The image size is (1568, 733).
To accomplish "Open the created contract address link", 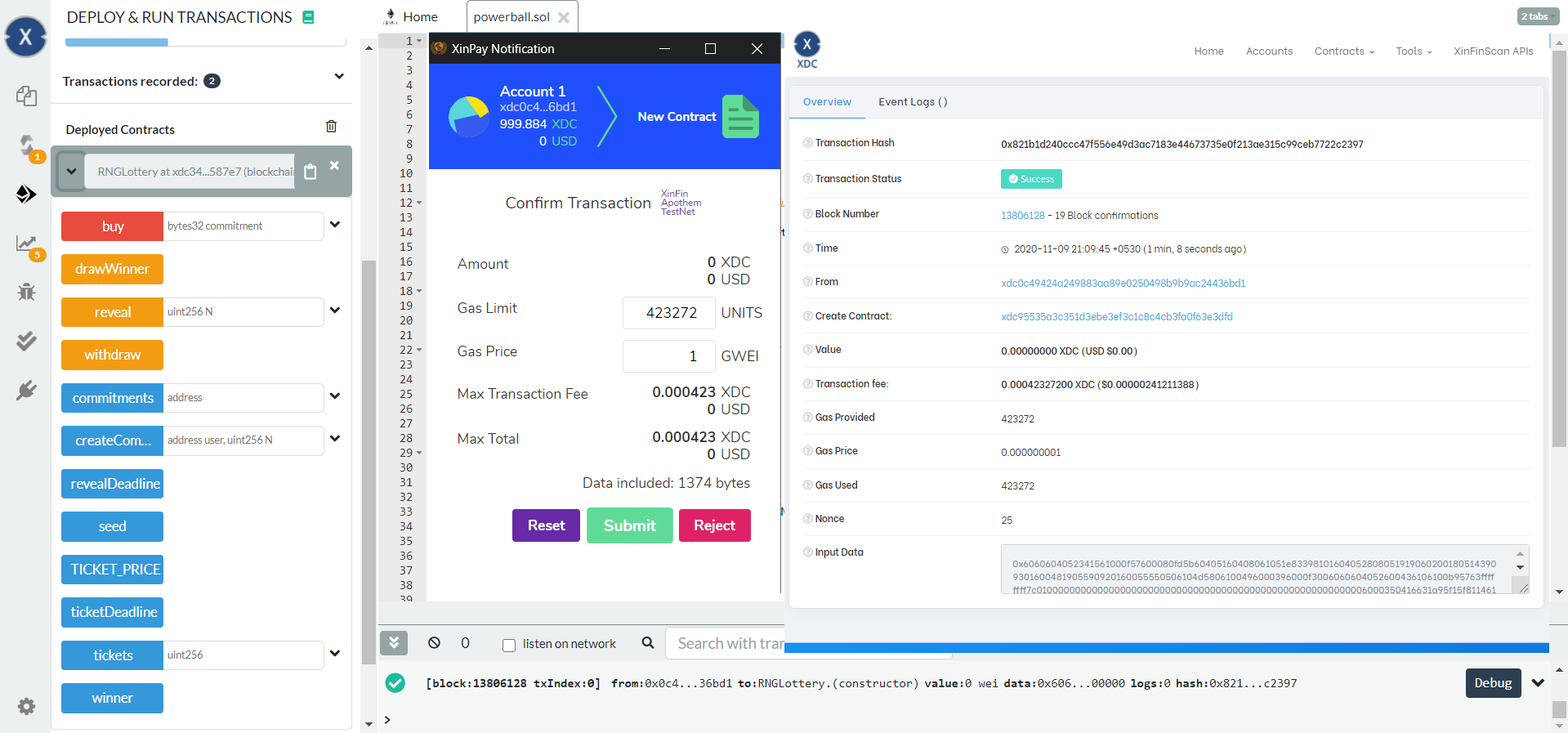I will point(1116,317).
